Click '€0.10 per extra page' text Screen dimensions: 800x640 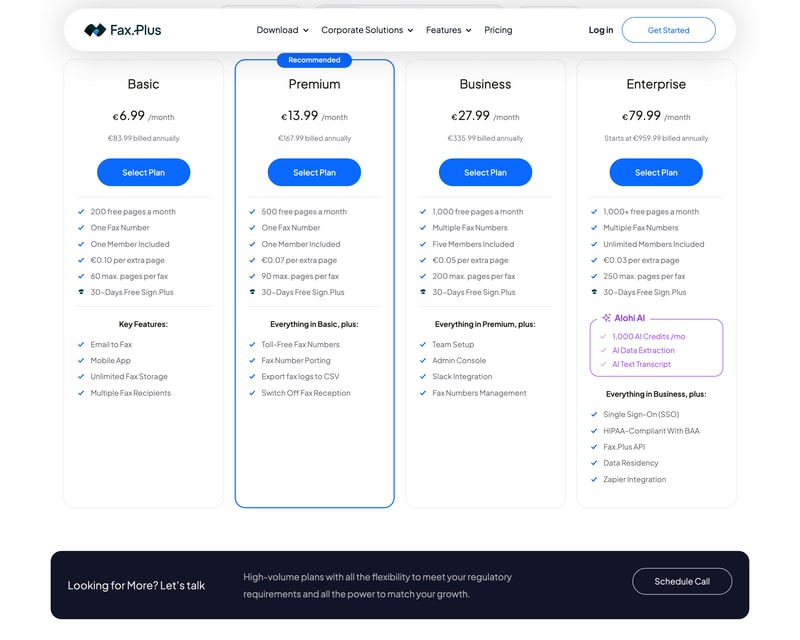pyautogui.click(x=128, y=260)
